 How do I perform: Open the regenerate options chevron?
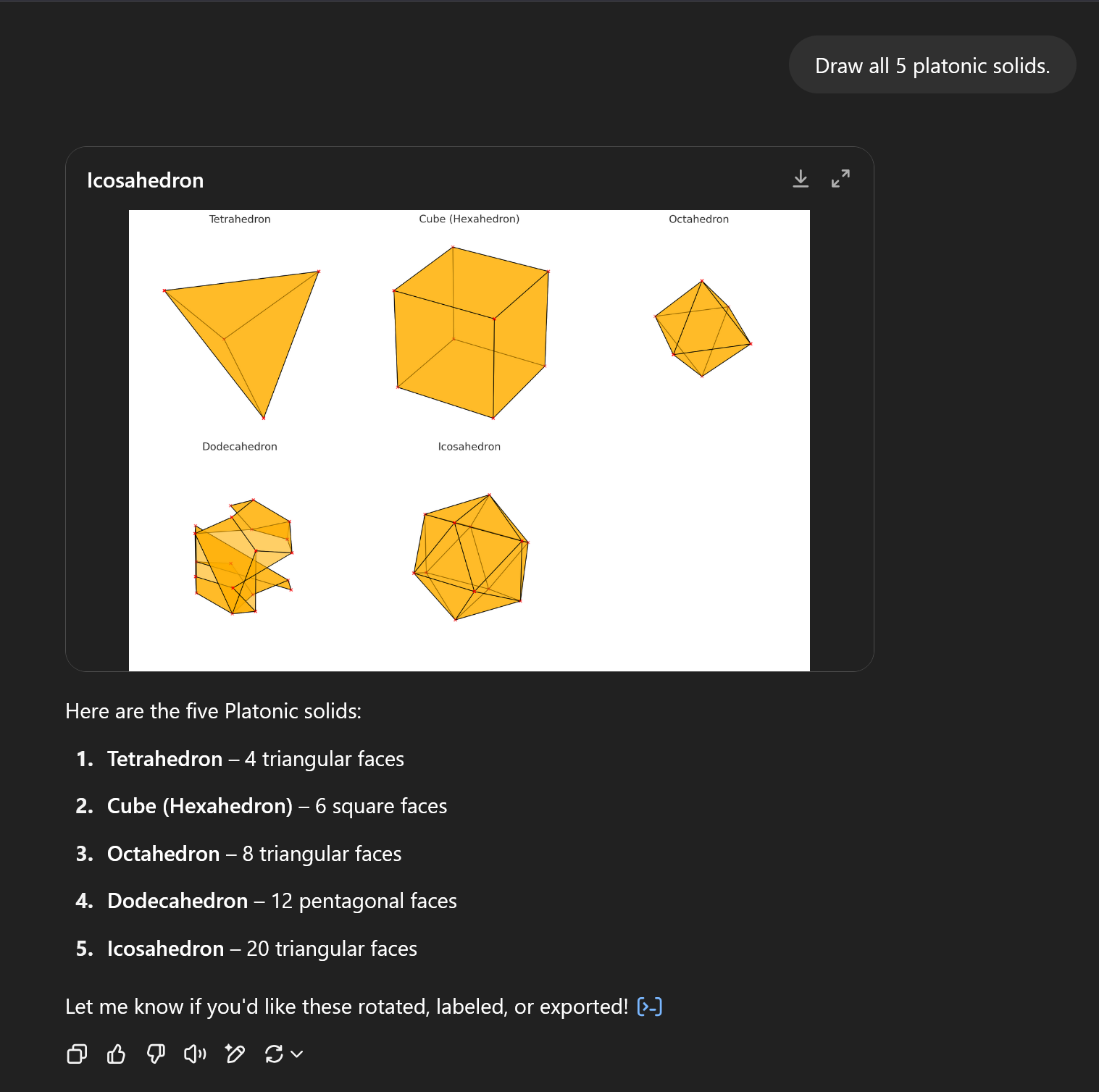(297, 1054)
